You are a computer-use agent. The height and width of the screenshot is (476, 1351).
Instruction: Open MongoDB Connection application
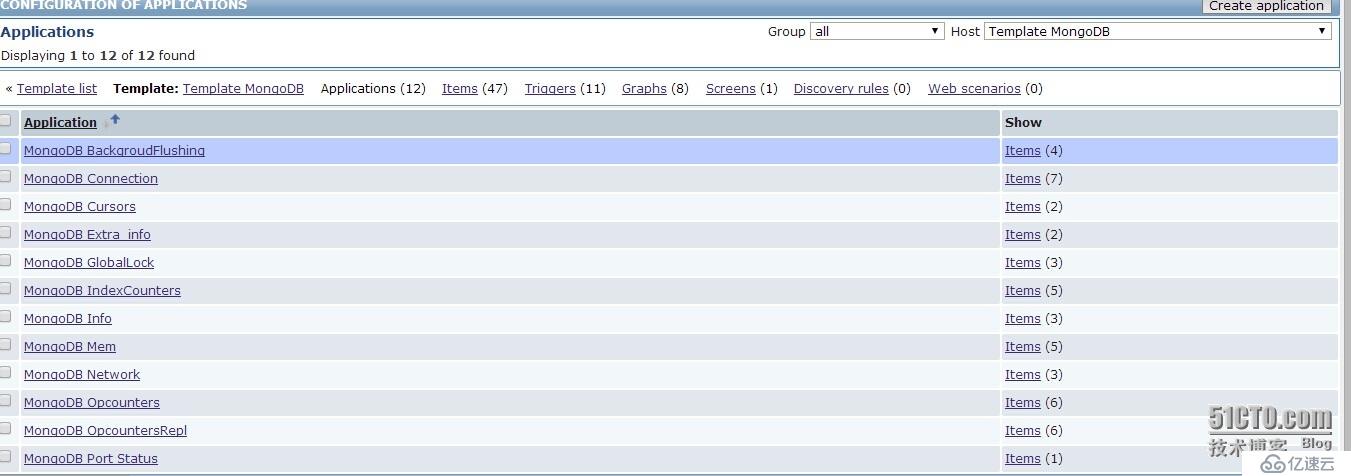point(91,178)
